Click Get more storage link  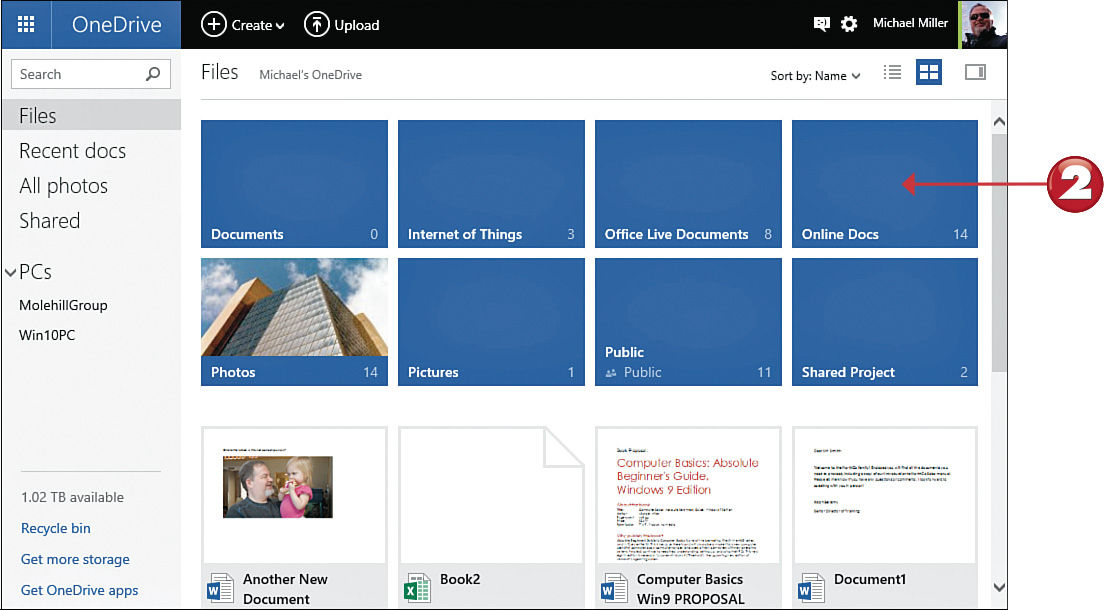[75, 559]
